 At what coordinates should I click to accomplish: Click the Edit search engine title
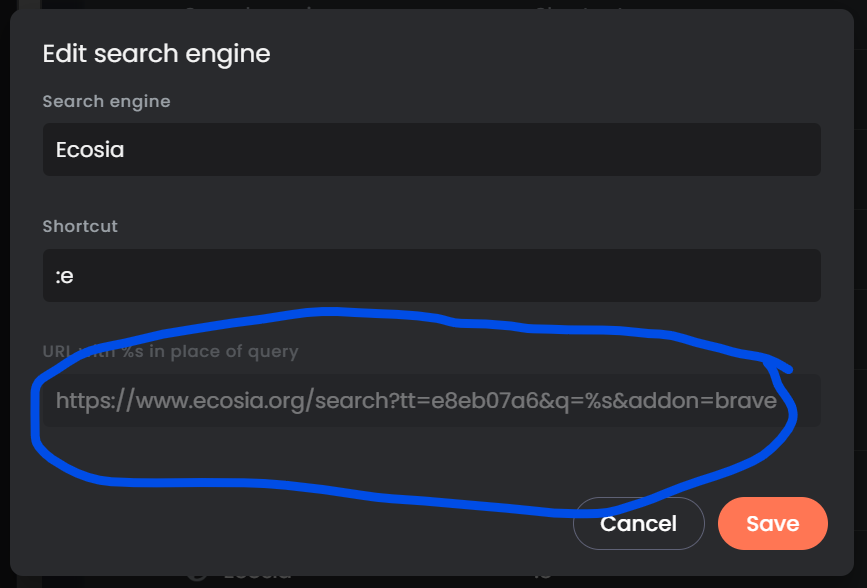click(x=156, y=53)
